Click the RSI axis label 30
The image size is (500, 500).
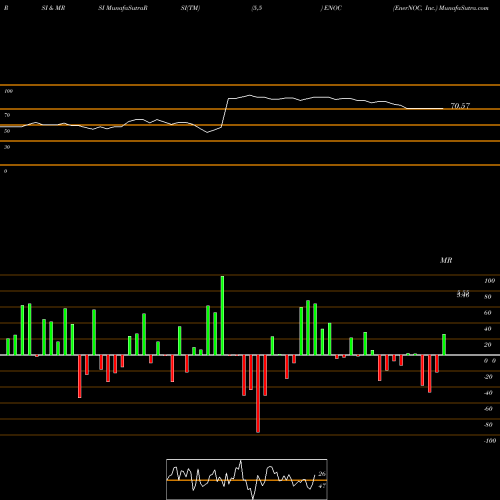click(7, 147)
